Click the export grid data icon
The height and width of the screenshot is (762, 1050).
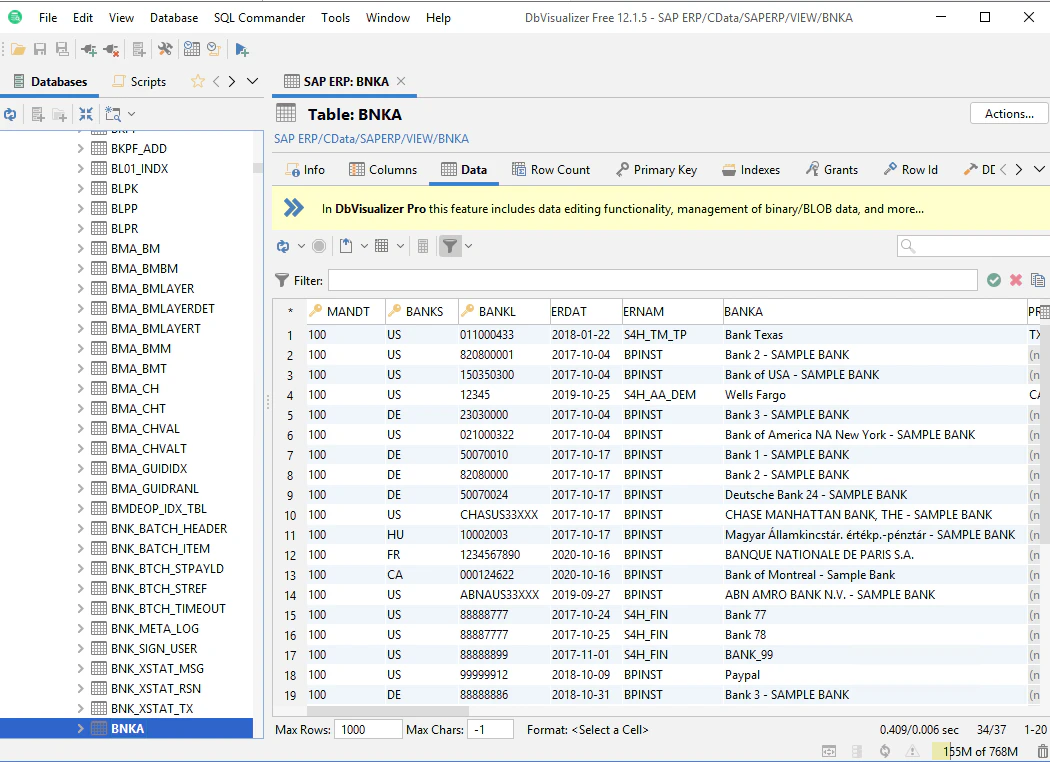coord(346,246)
